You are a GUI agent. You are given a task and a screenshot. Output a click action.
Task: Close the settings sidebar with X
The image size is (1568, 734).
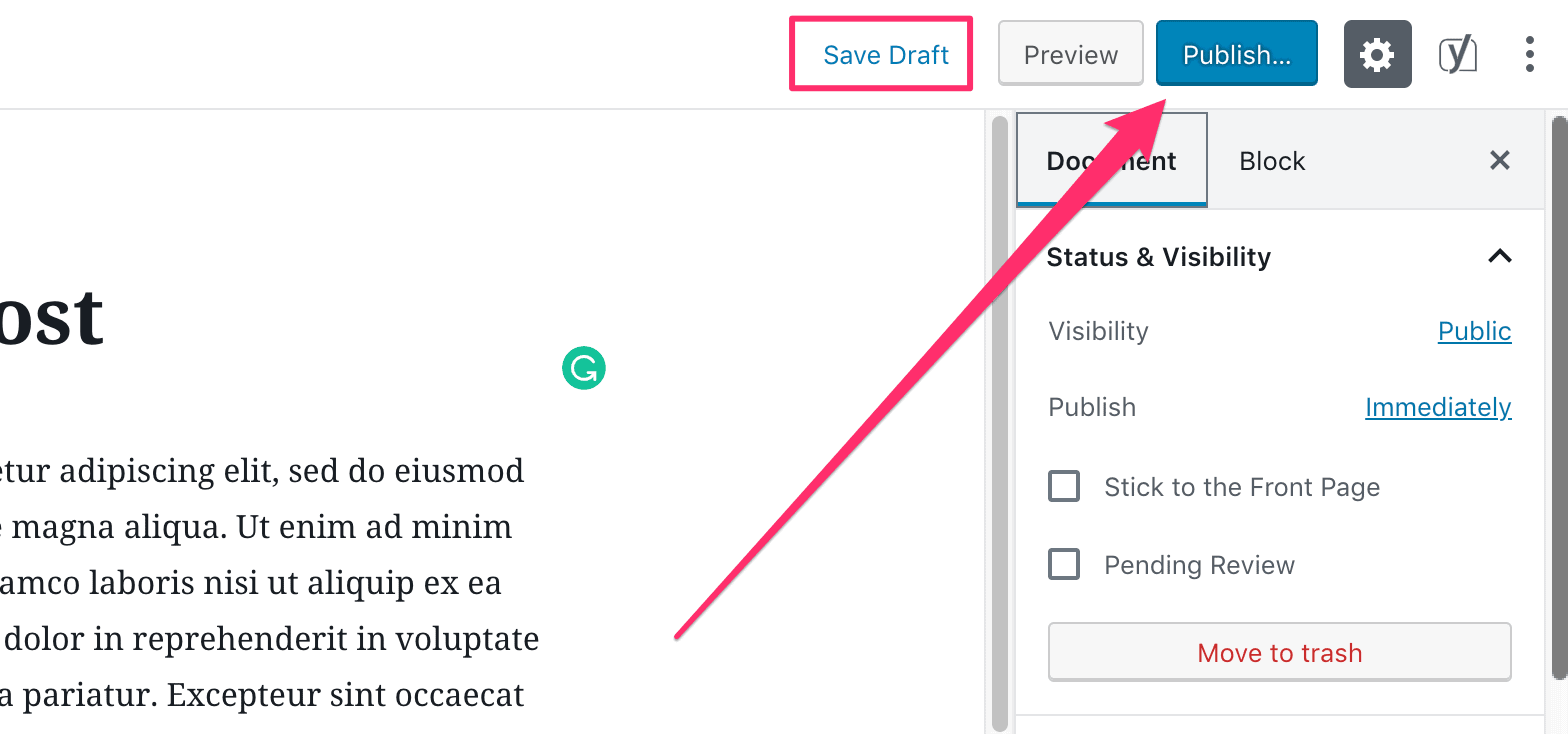1499,160
